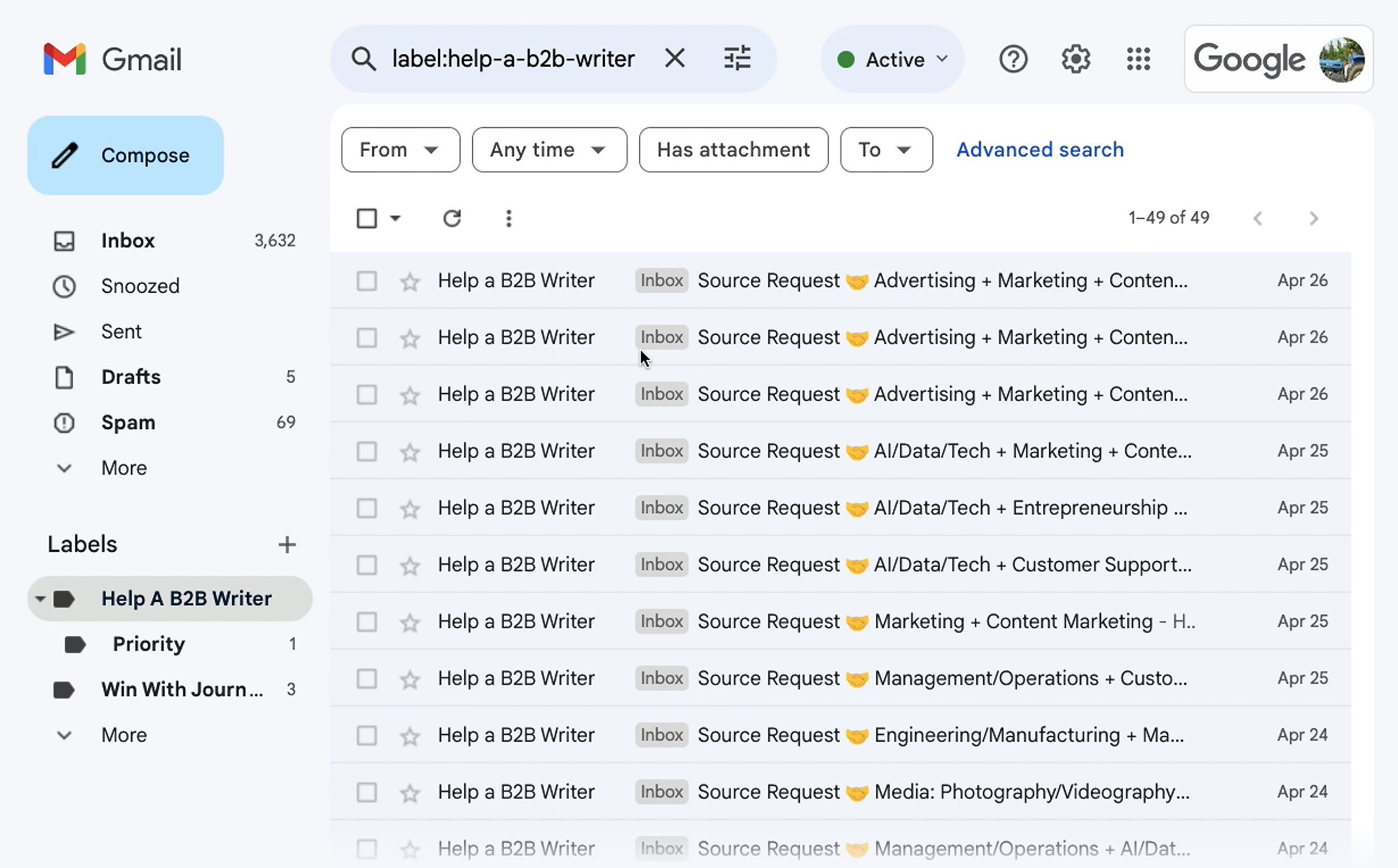Toggle the Has attachment filter
1398x868 pixels.
pos(734,149)
